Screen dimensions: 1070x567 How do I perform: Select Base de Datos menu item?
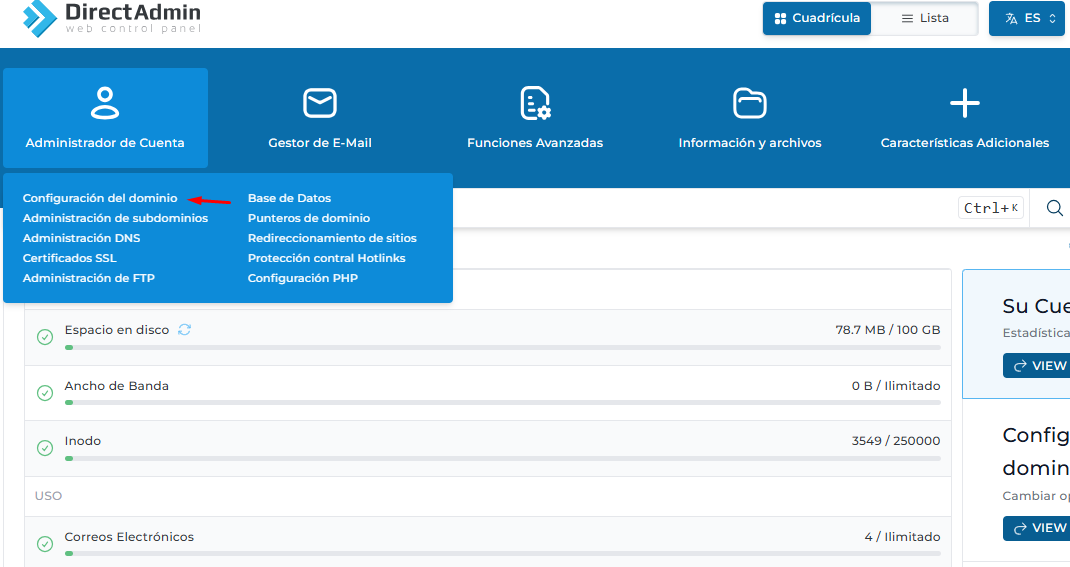tap(289, 198)
